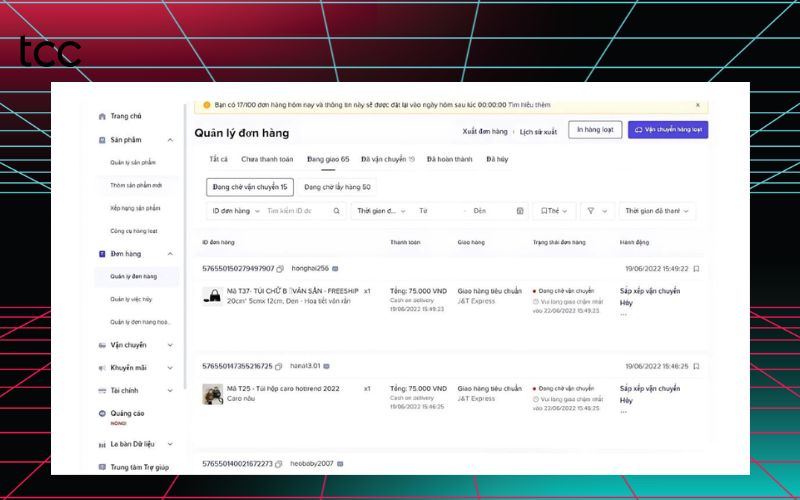The width and height of the screenshot is (800, 500).
Task: Open chat with buyer hanat3.01
Action: pyautogui.click(x=327, y=366)
